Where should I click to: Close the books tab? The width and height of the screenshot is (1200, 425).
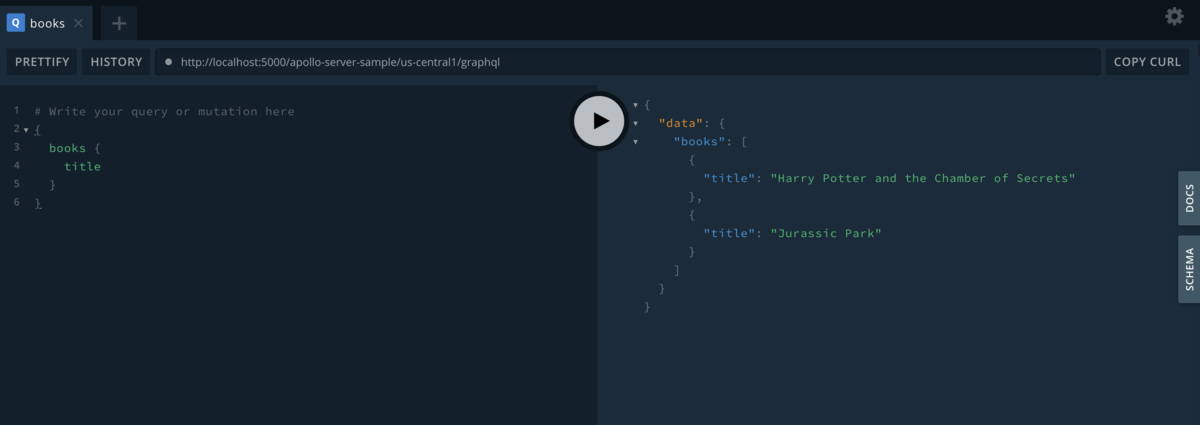(x=79, y=22)
